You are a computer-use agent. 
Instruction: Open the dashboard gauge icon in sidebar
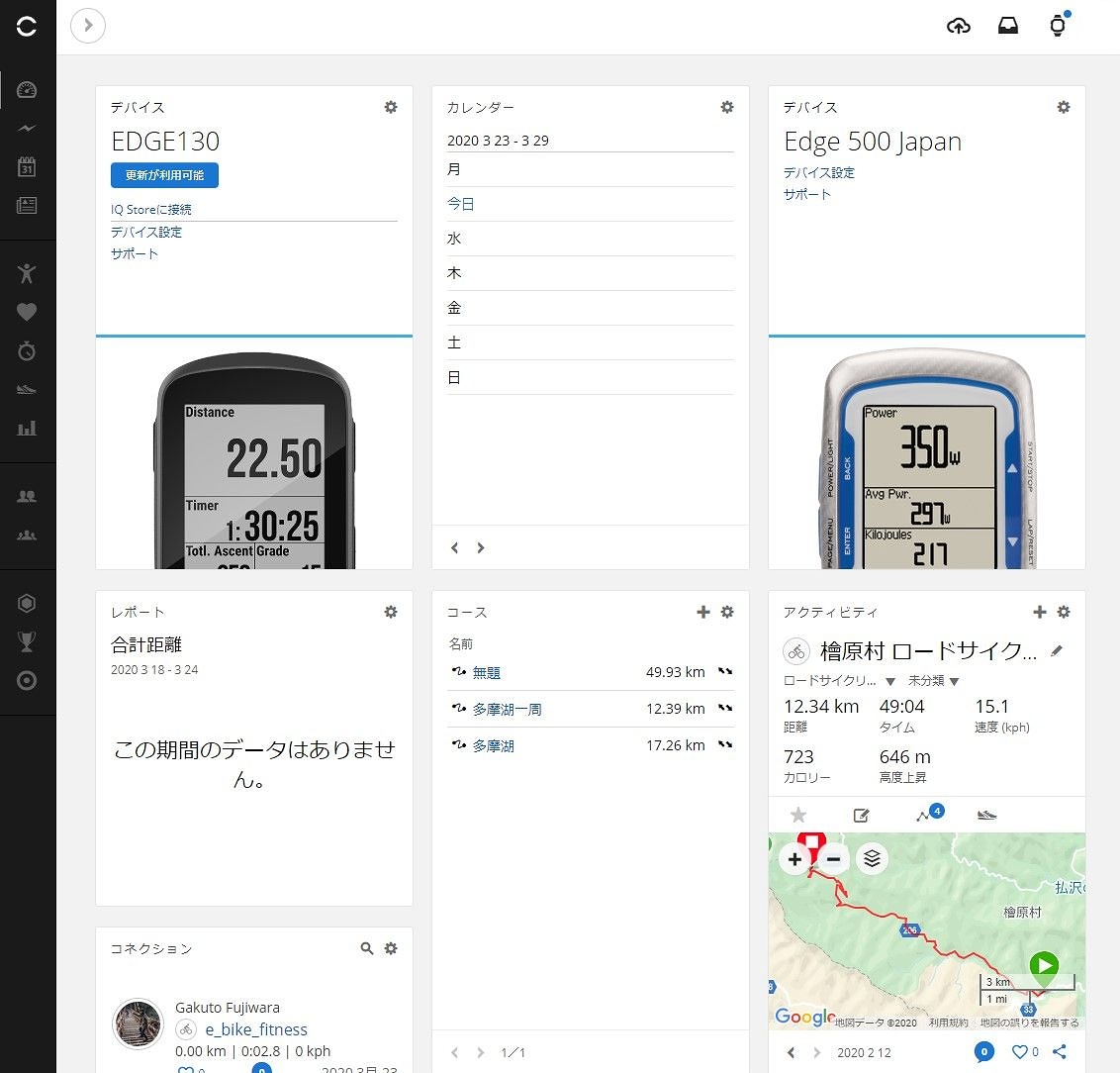pyautogui.click(x=27, y=90)
